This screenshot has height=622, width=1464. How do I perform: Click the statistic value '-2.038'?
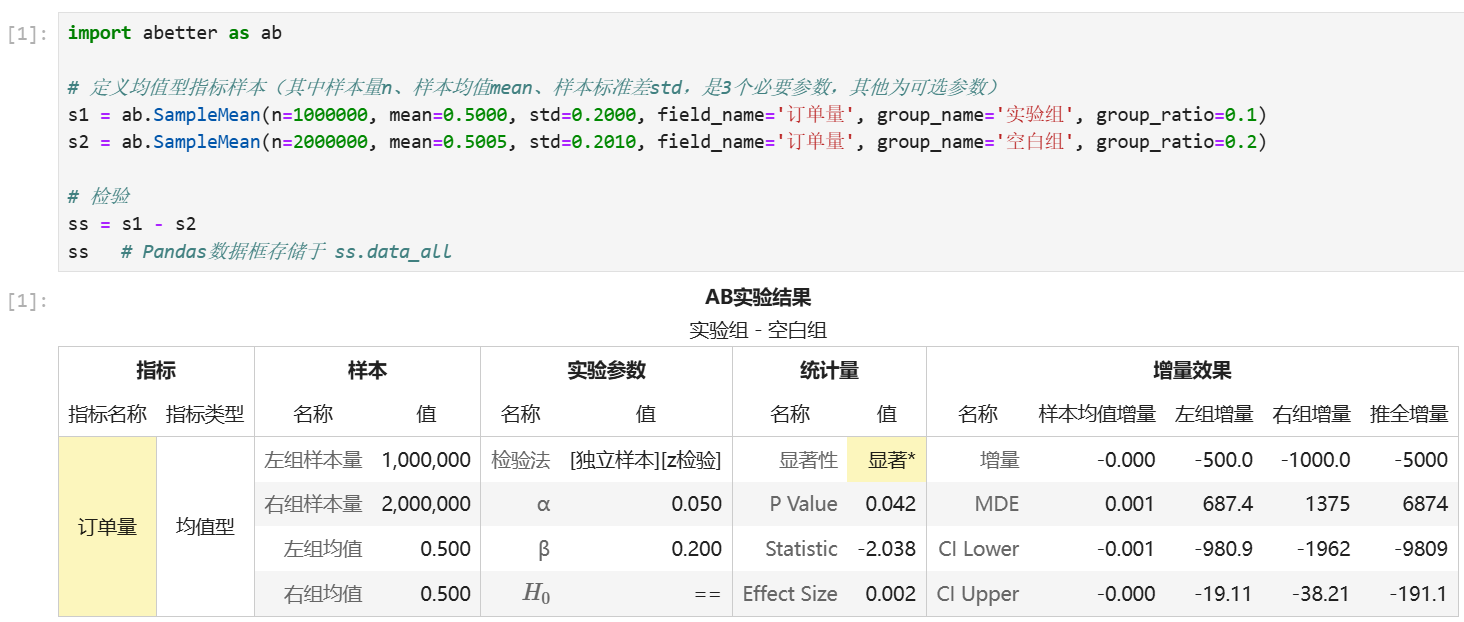tap(886, 549)
